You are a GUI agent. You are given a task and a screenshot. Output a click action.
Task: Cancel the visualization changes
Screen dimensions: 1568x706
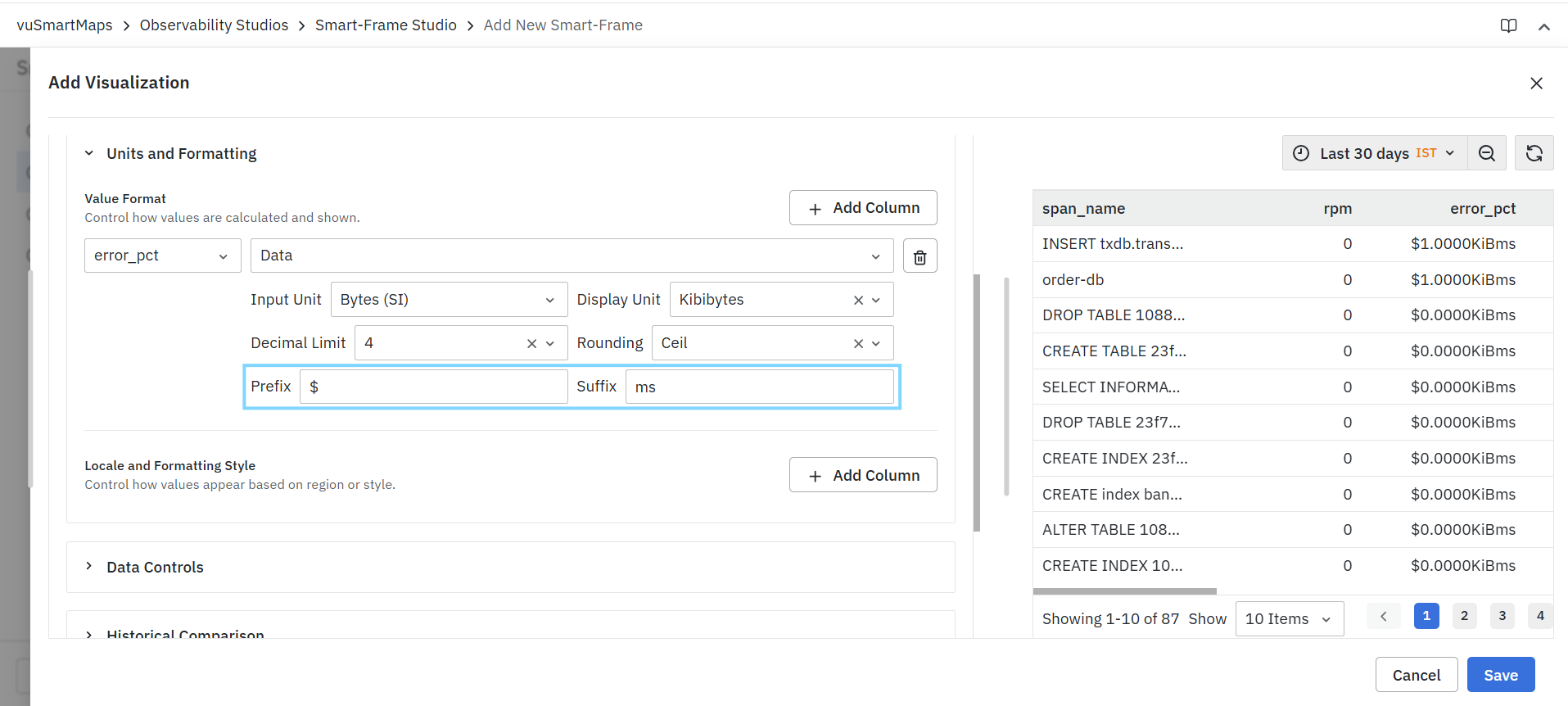pos(1417,675)
